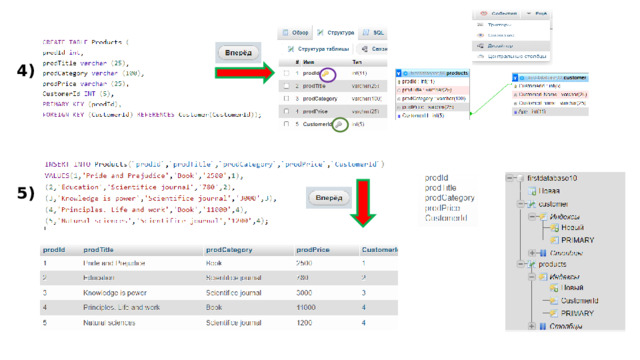Click 'prodCategory' in the small column name list
Image resolution: width=640 pixels, height=360 pixels.
coord(449,198)
